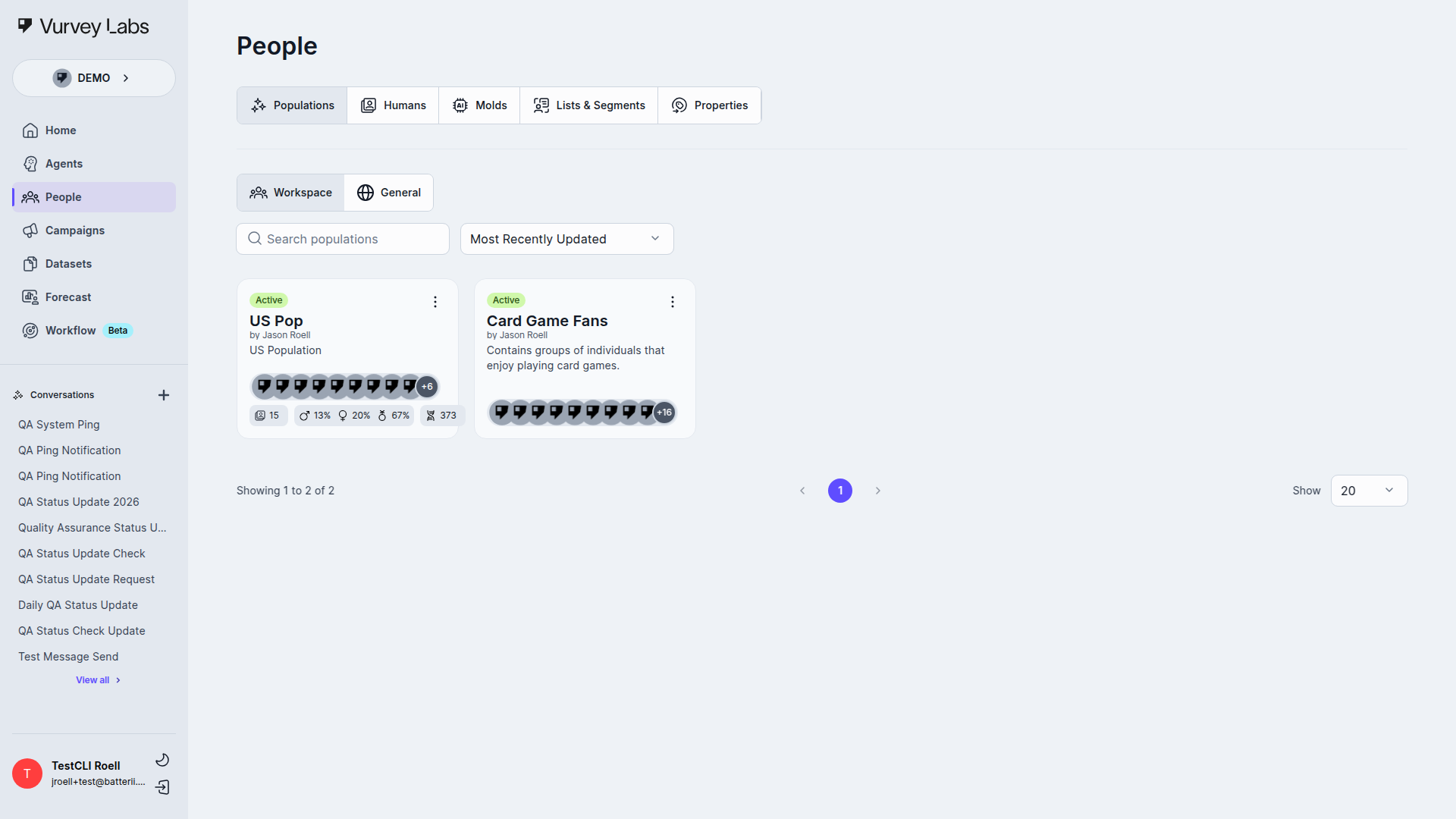Select the Workspace populations toggle
1456x819 pixels.
coord(291,193)
